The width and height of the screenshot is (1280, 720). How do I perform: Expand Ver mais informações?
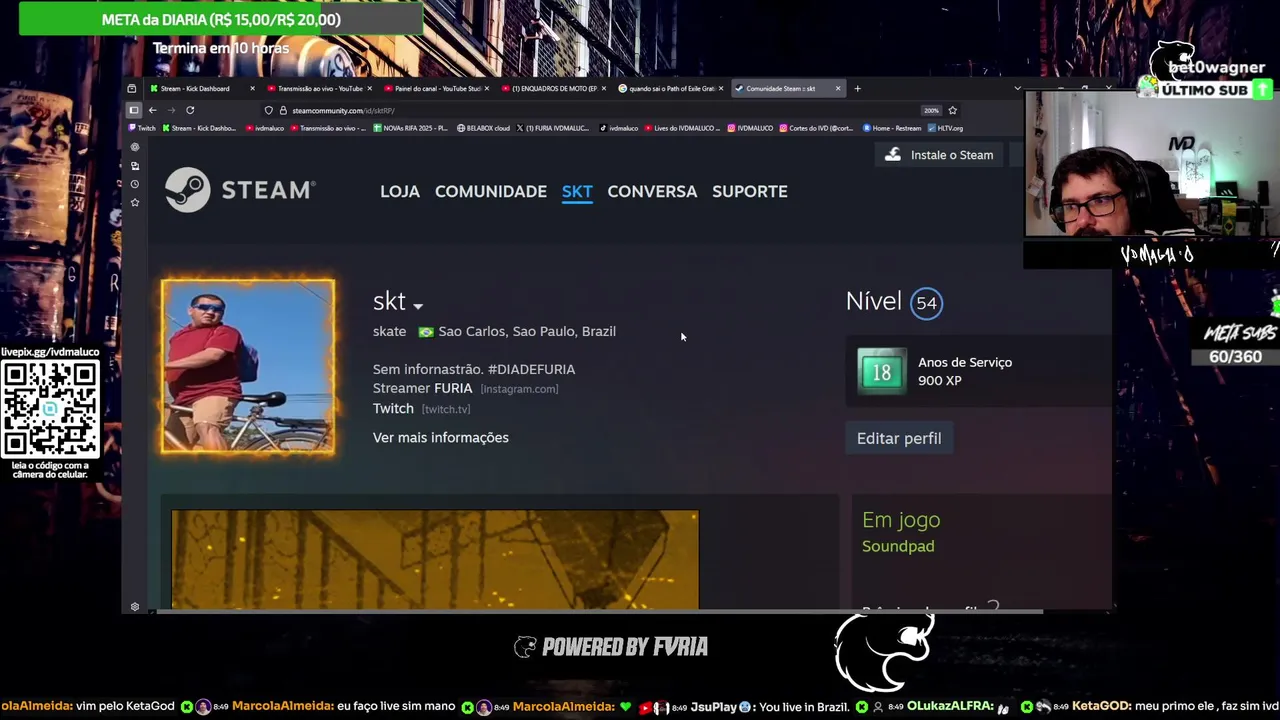pyautogui.click(x=441, y=437)
